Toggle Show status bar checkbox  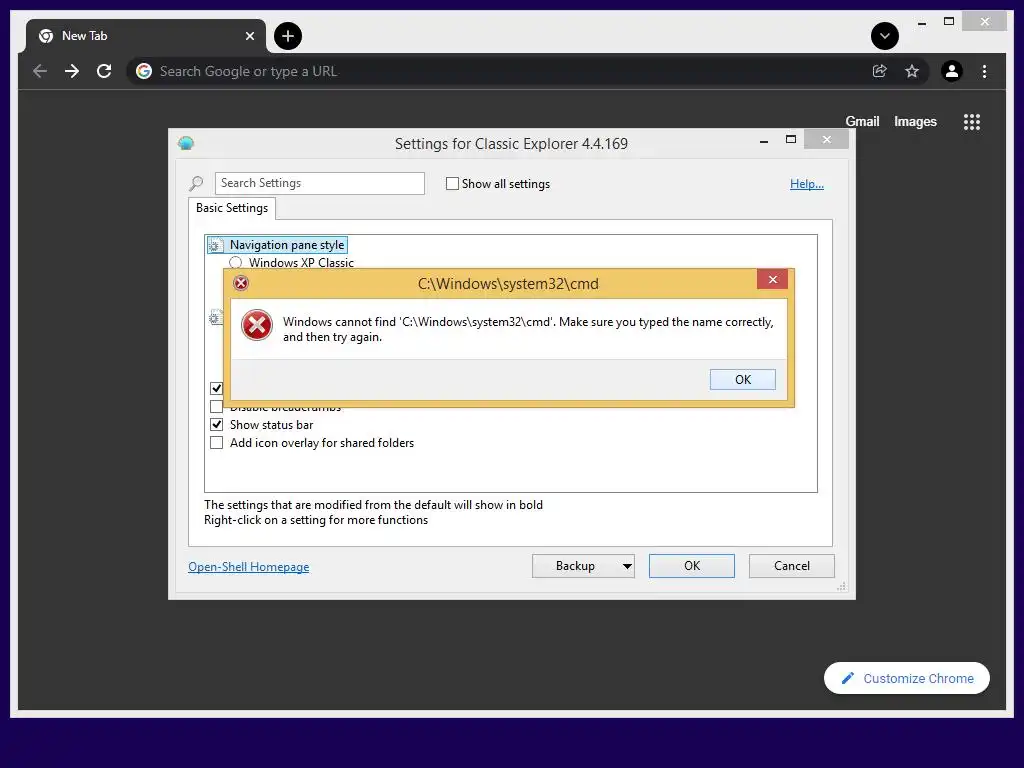pos(217,424)
